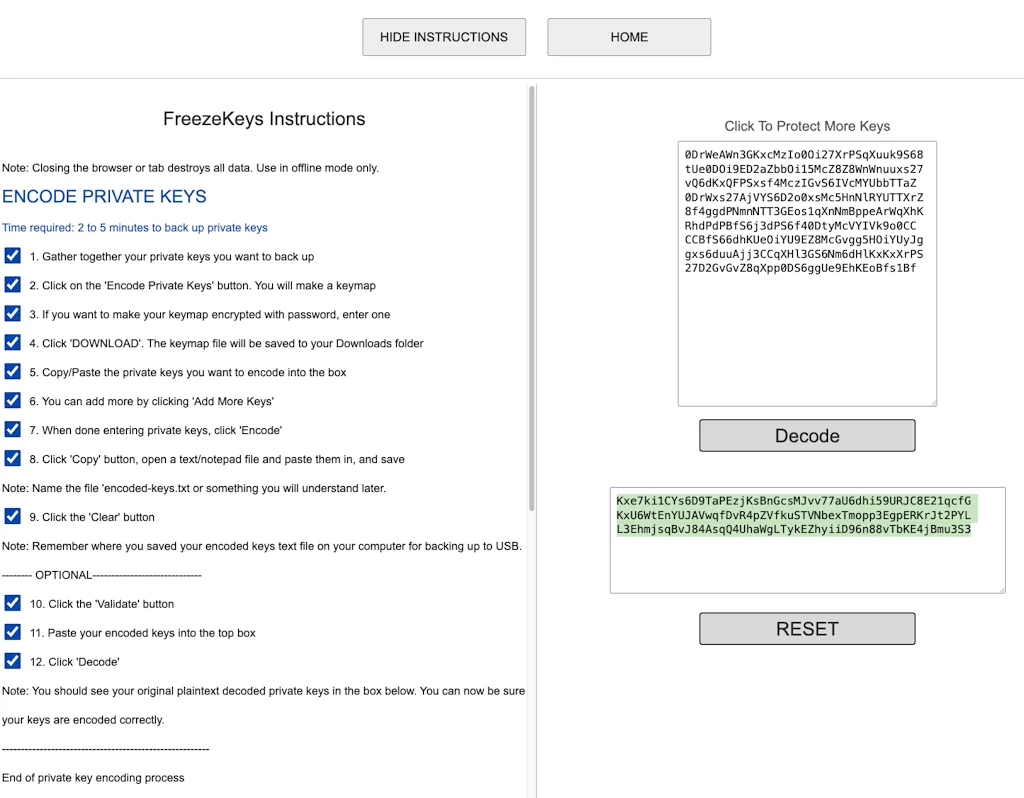Click the ENCODE PRIVATE KEYS heading
The width and height of the screenshot is (1024, 798).
104,197
